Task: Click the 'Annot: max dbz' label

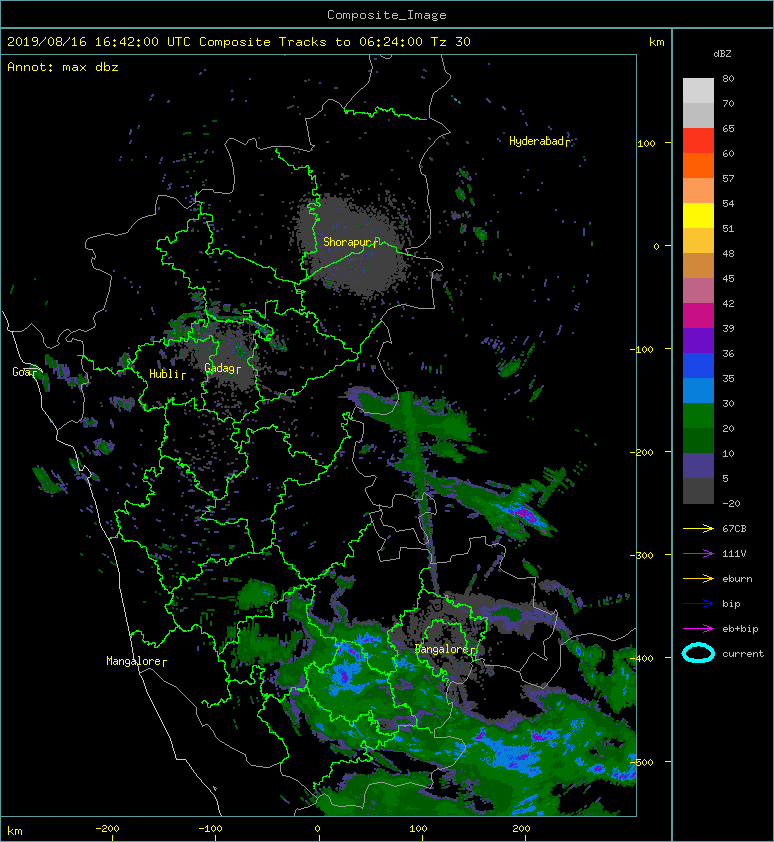Action: coord(63,67)
